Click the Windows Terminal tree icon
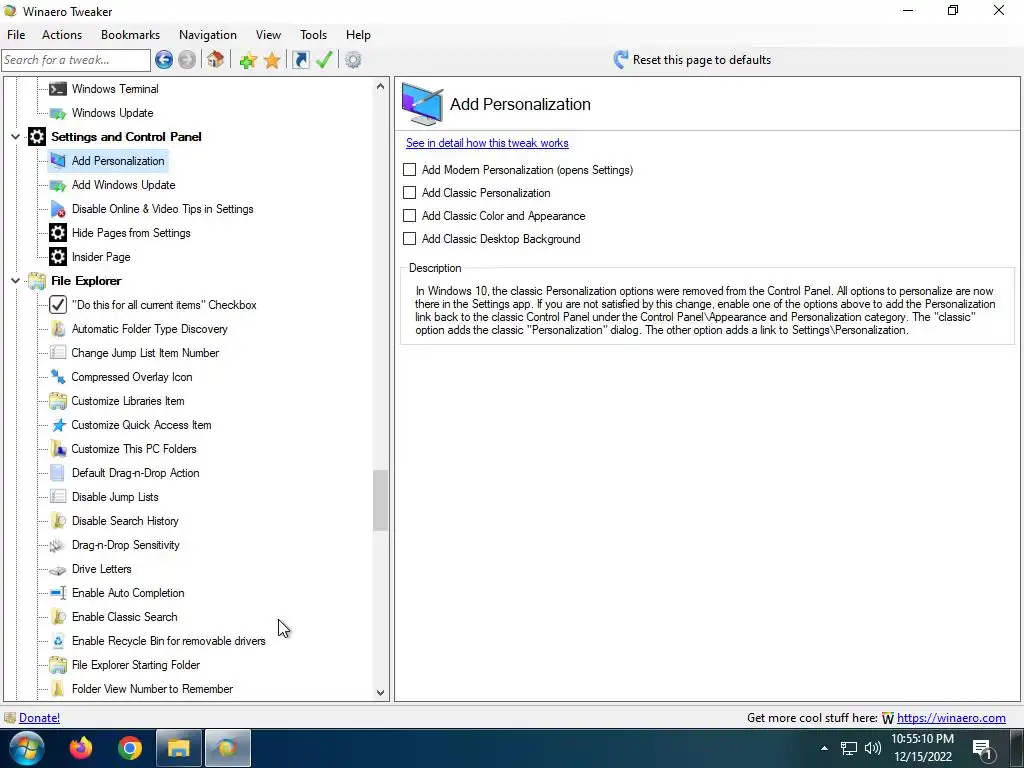 [x=58, y=89]
